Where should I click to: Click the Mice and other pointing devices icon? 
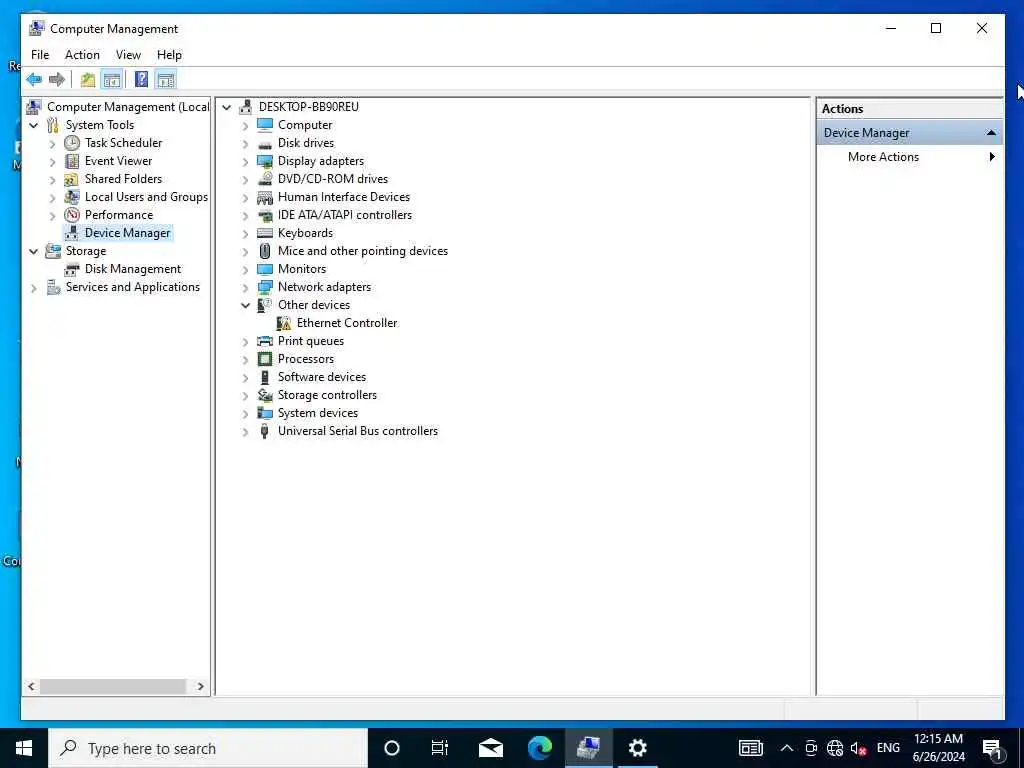point(264,251)
